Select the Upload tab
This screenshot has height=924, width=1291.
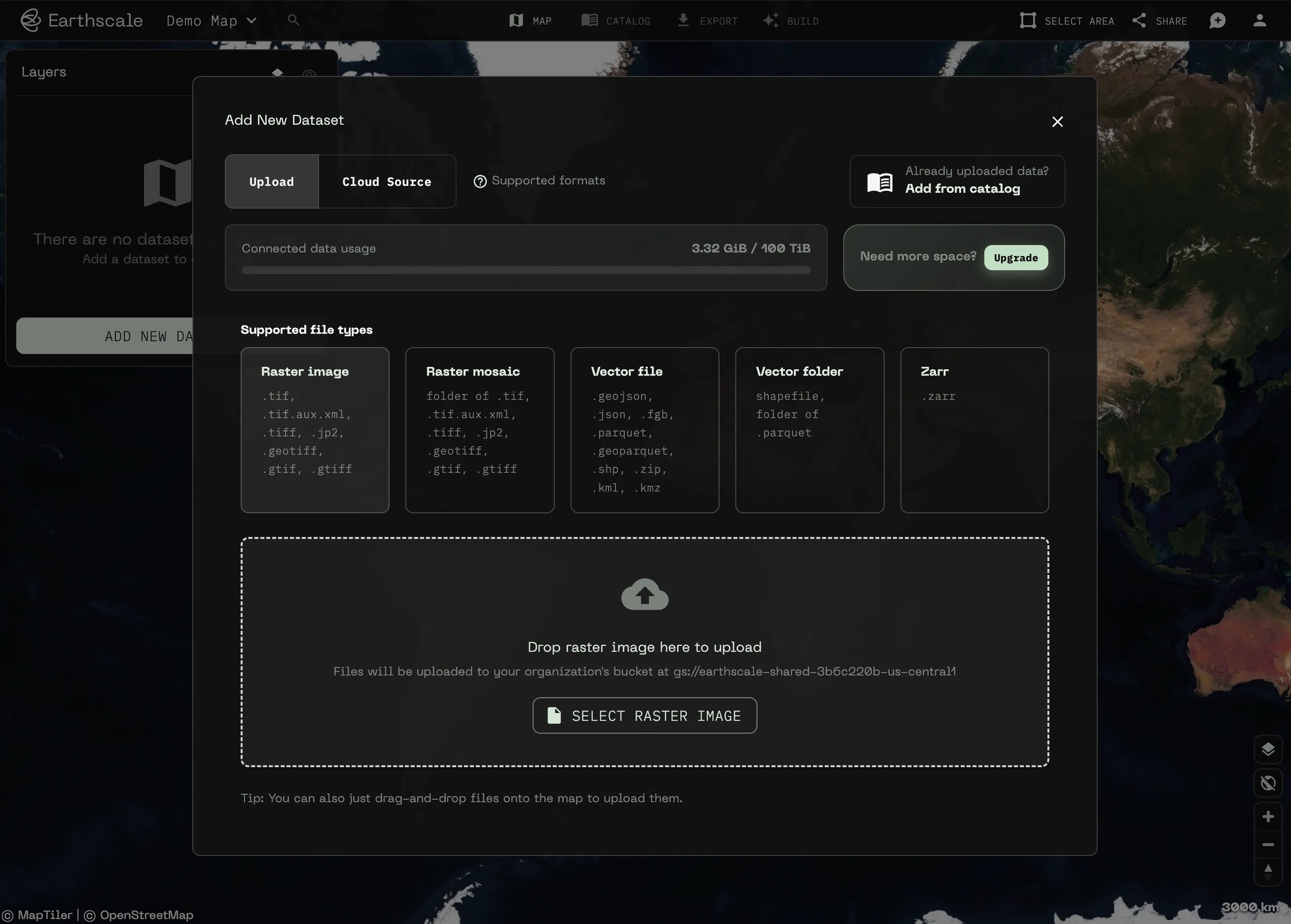271,182
